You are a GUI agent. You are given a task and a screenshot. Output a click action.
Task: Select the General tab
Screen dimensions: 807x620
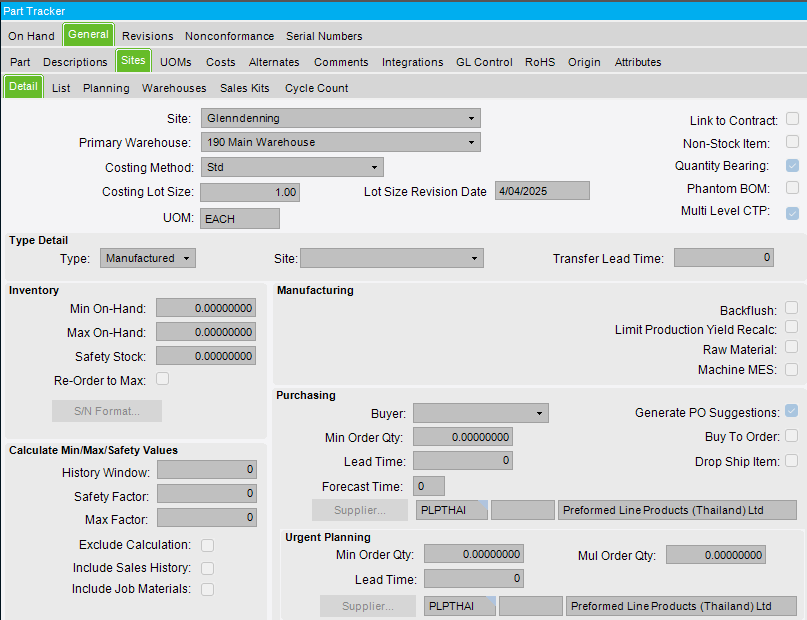tap(89, 34)
